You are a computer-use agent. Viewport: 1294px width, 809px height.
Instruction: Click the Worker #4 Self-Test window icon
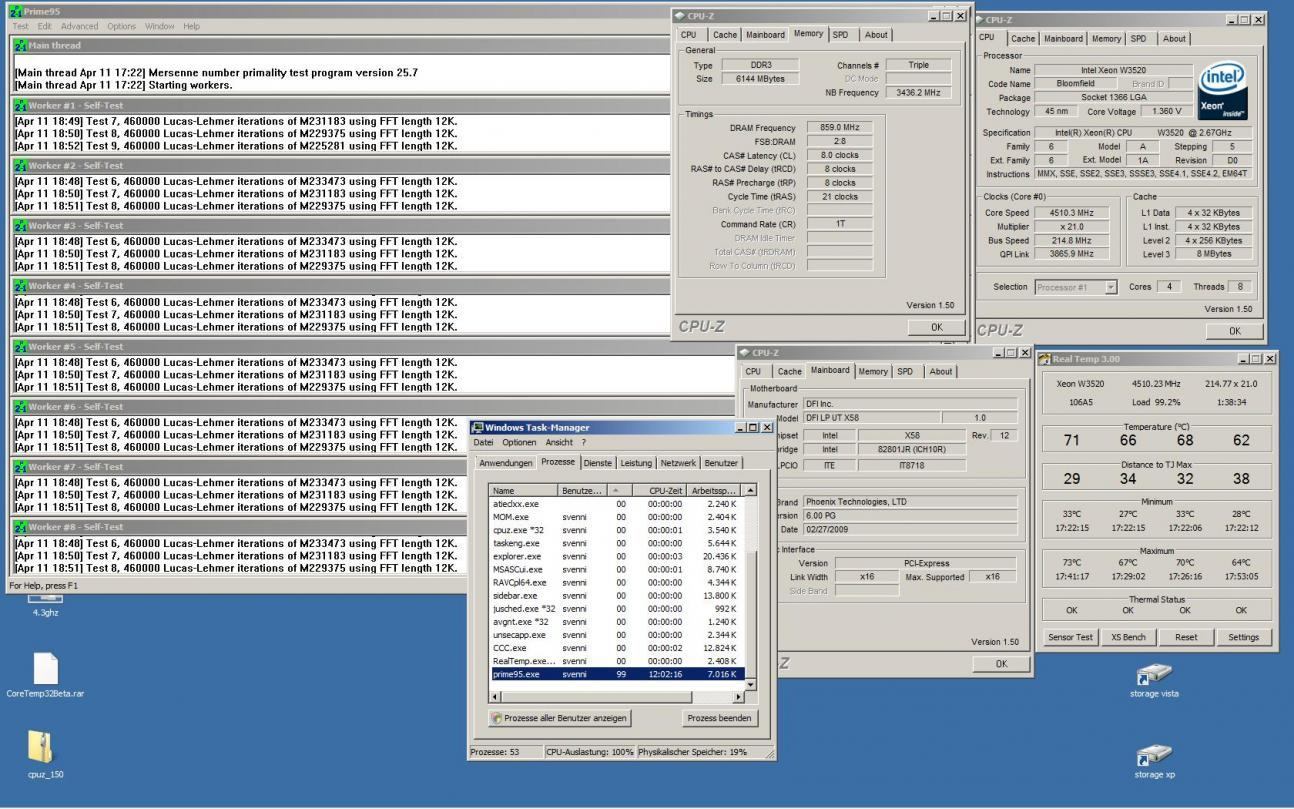[21, 286]
